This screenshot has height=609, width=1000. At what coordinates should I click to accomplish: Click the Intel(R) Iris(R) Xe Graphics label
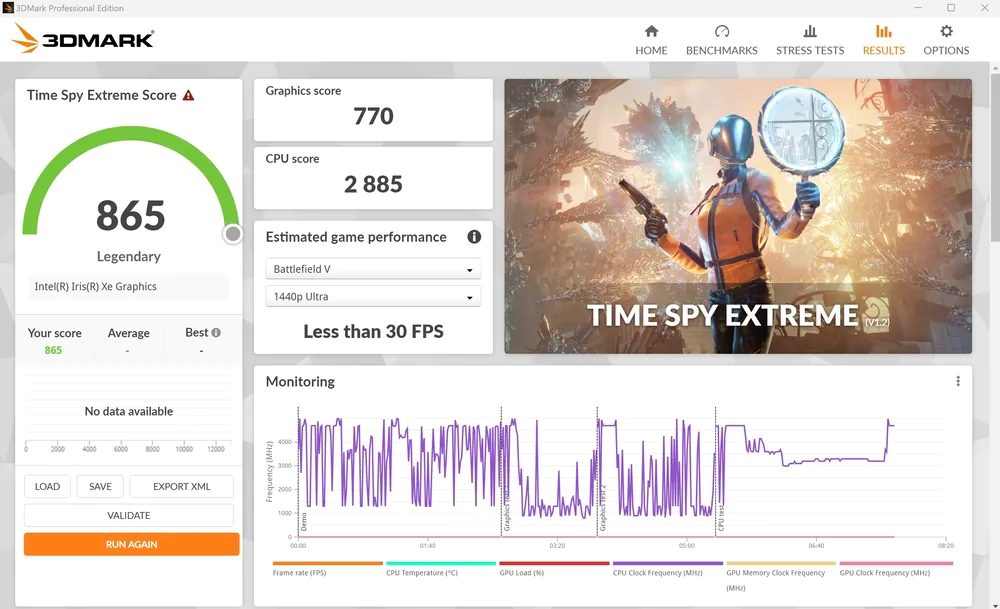coord(96,286)
